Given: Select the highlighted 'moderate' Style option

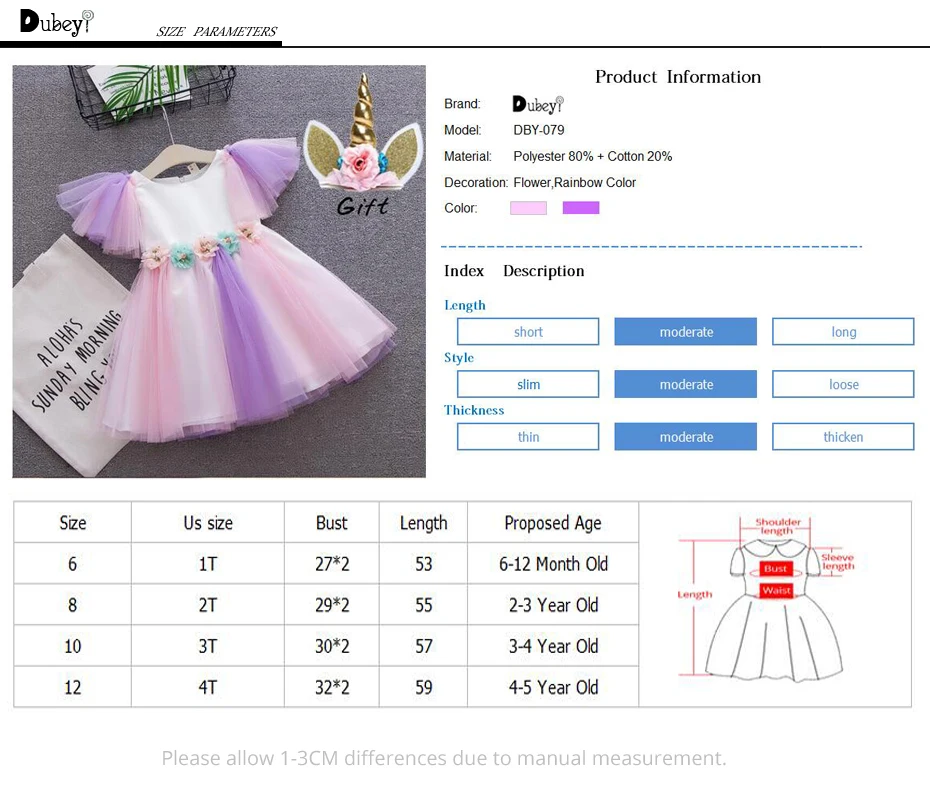Looking at the screenshot, I should (x=686, y=384).
